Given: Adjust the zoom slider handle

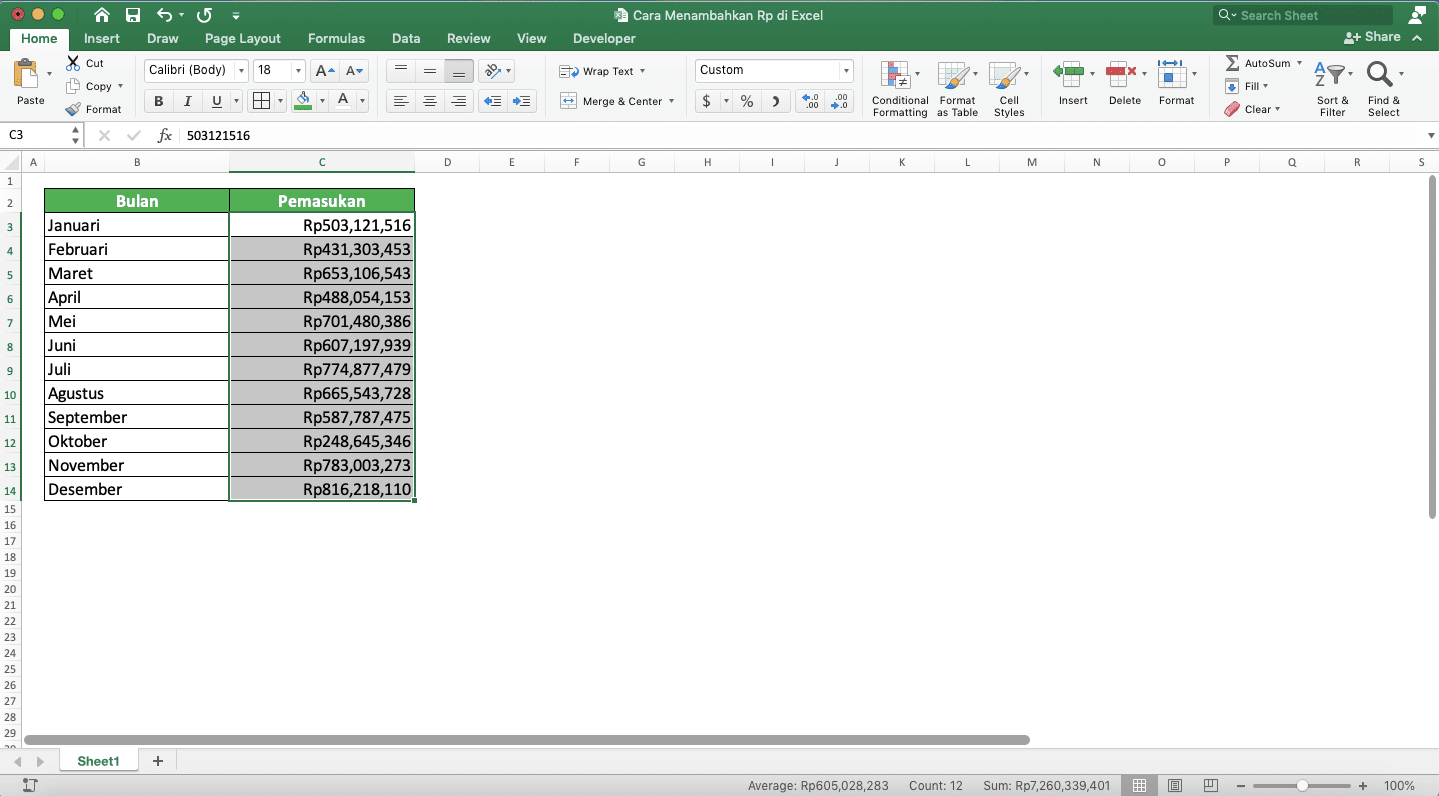Looking at the screenshot, I should coord(1302,786).
